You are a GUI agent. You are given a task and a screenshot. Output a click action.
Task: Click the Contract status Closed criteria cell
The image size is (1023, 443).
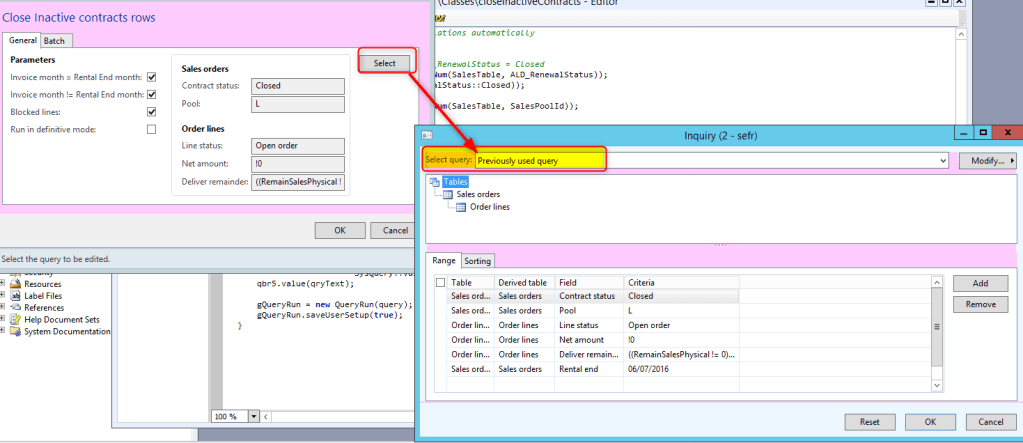(x=680, y=297)
